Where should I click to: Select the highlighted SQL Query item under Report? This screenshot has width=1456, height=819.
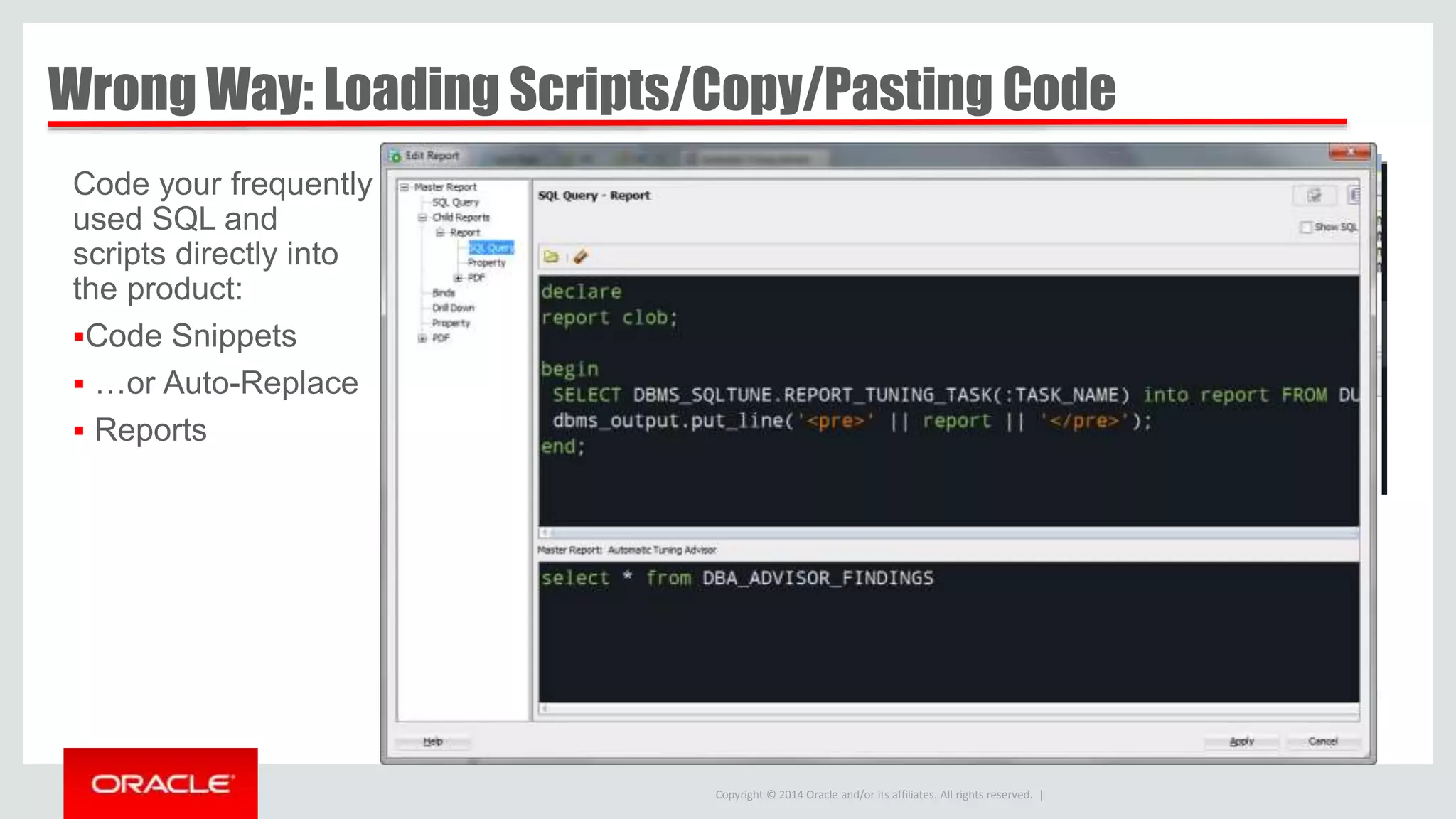pyautogui.click(x=491, y=247)
